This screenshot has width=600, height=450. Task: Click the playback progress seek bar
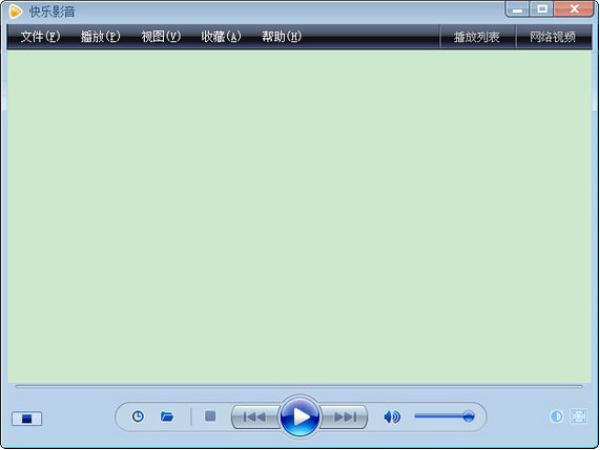click(x=299, y=386)
